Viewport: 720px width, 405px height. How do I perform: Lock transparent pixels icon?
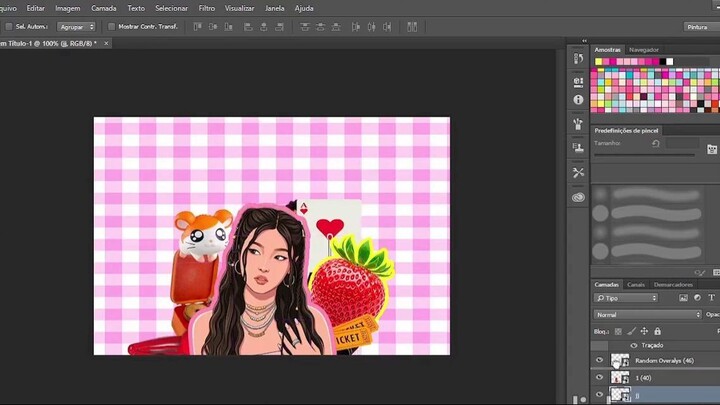(x=618, y=332)
